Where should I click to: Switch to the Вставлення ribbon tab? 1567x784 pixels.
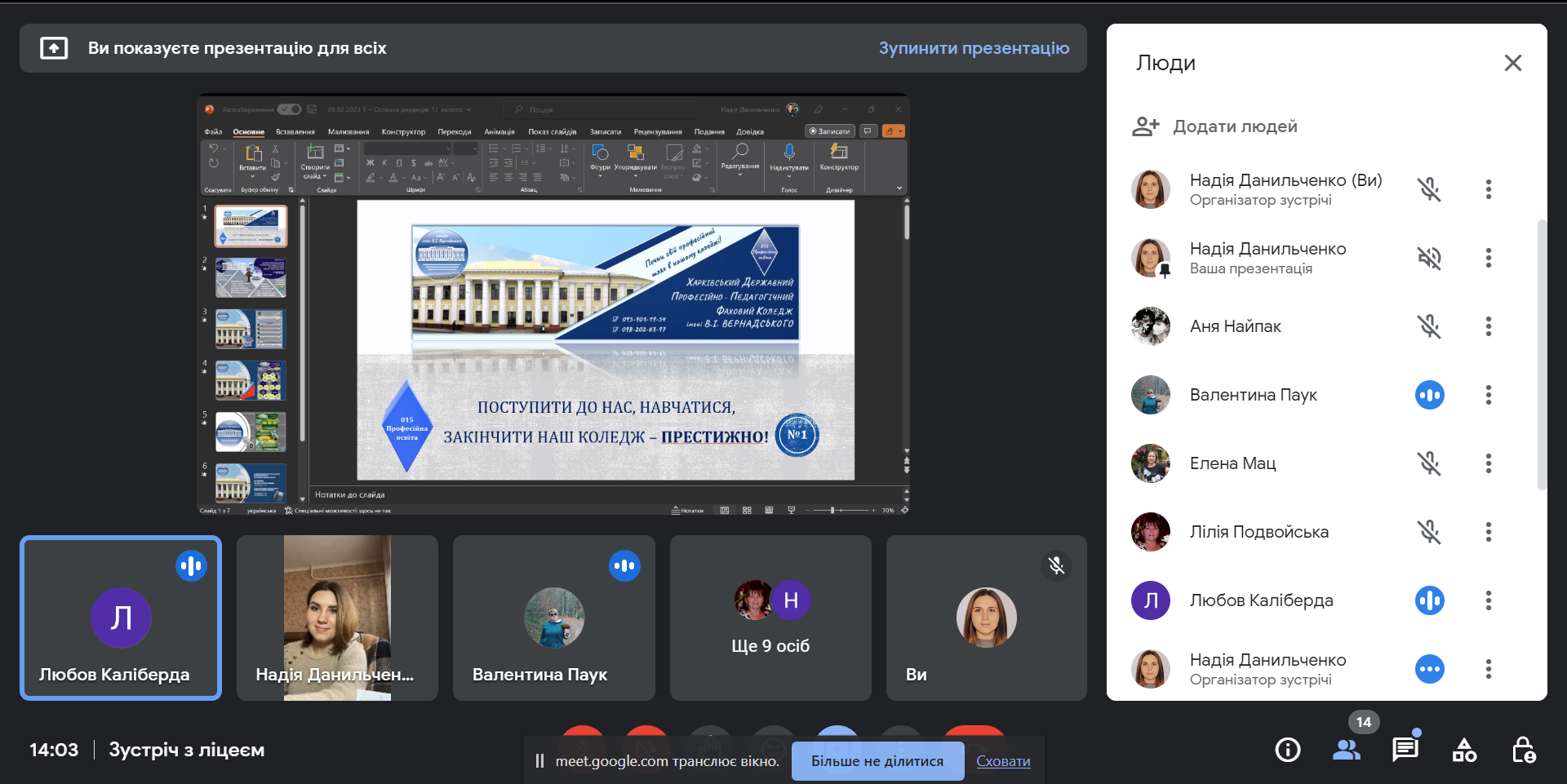[295, 131]
